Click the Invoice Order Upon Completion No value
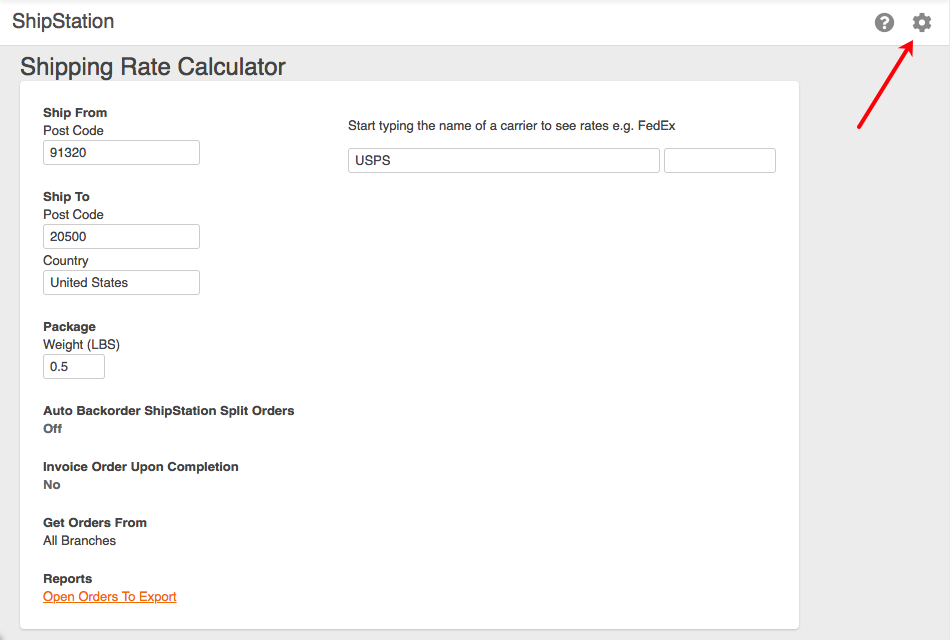Viewport: 950px width, 640px height. (52, 484)
